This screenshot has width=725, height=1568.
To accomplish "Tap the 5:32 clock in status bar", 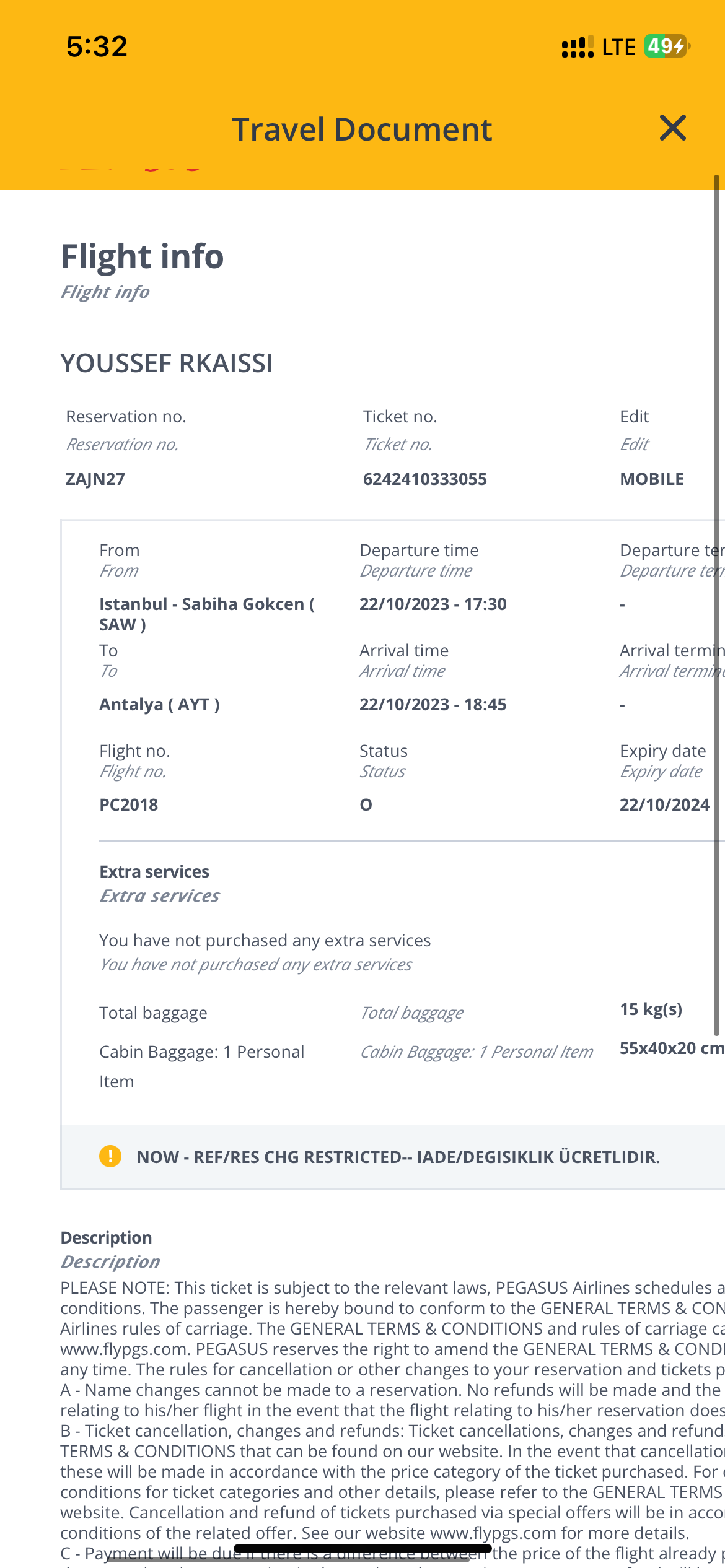I will pos(97,46).
